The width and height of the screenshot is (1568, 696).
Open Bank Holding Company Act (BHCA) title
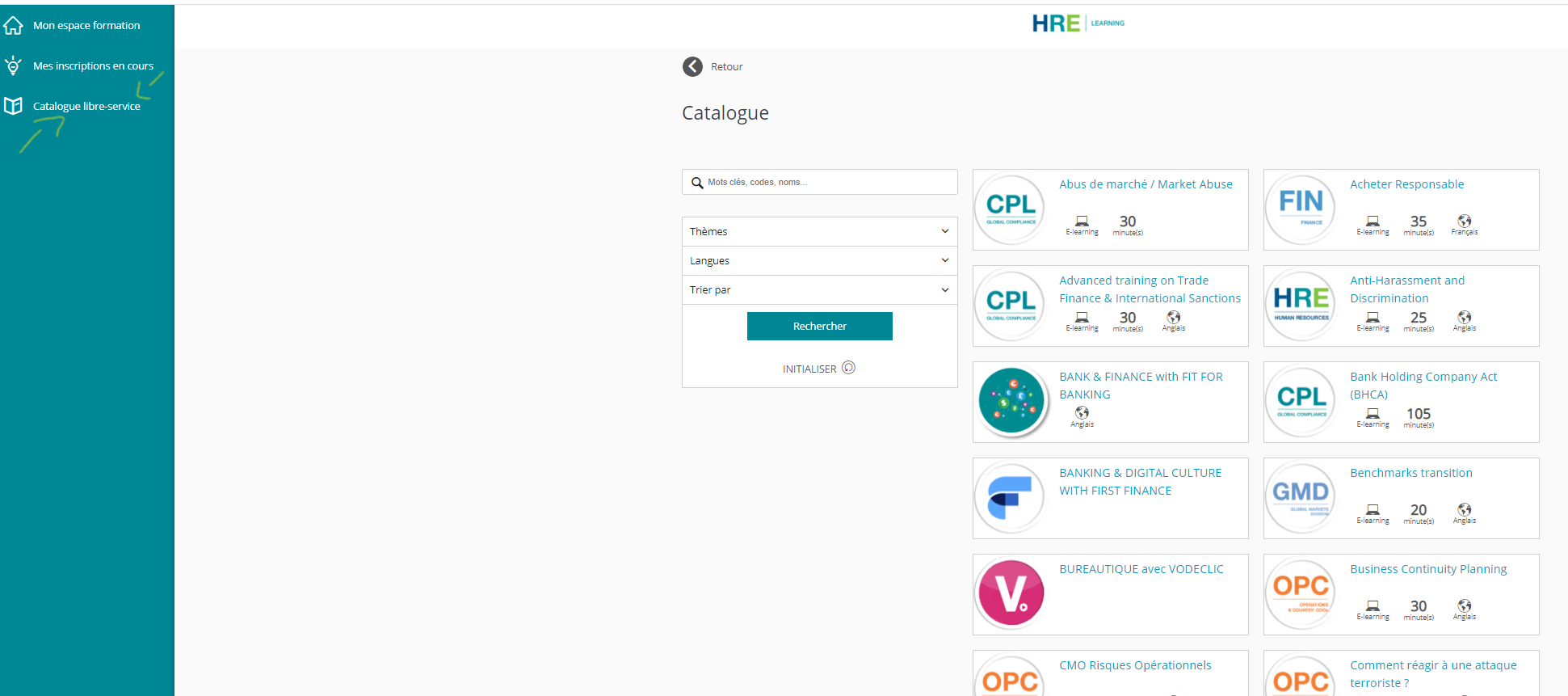(1423, 386)
